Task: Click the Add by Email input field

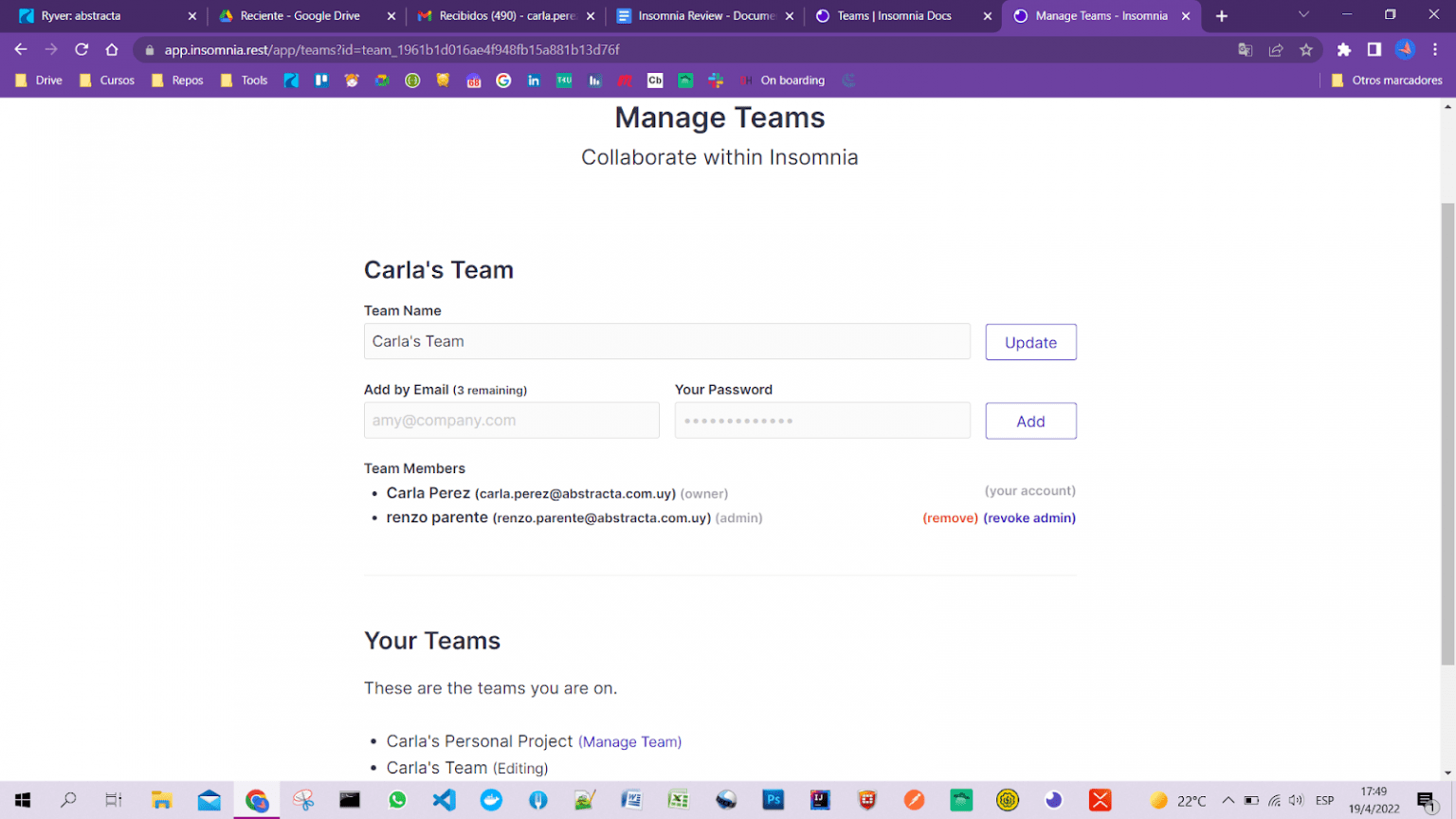Action: point(511,421)
